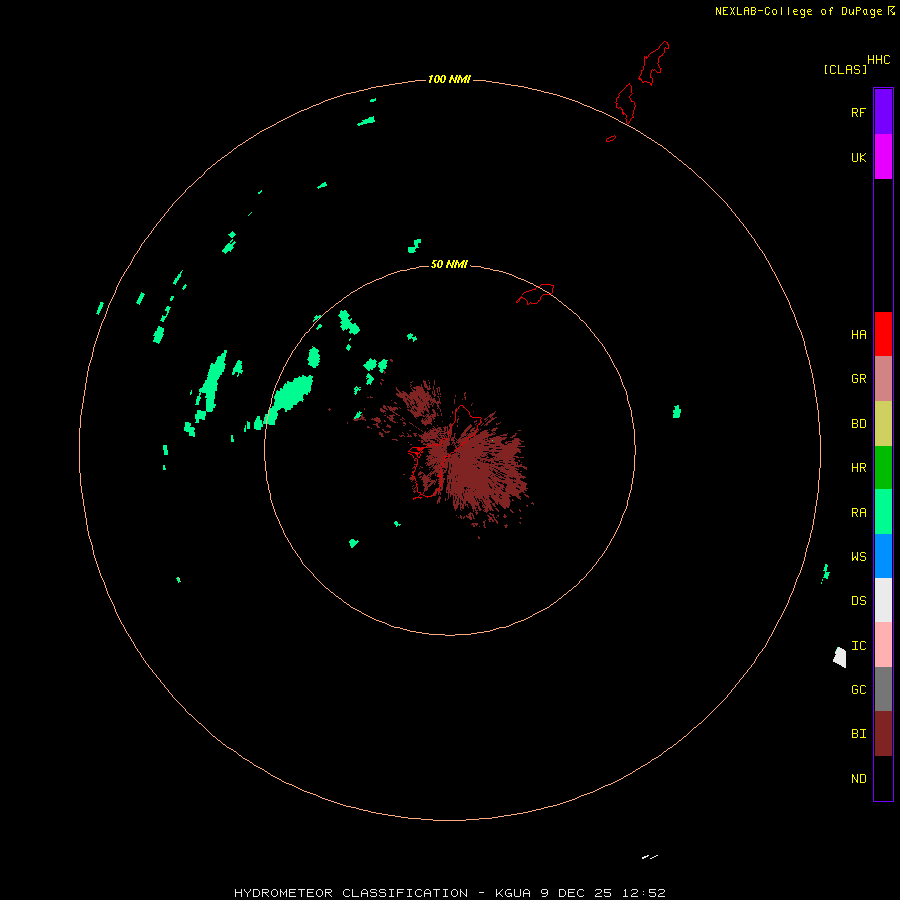The width and height of the screenshot is (900, 900).
Task: Select the BD yellow legend swatch
Action: point(883,424)
